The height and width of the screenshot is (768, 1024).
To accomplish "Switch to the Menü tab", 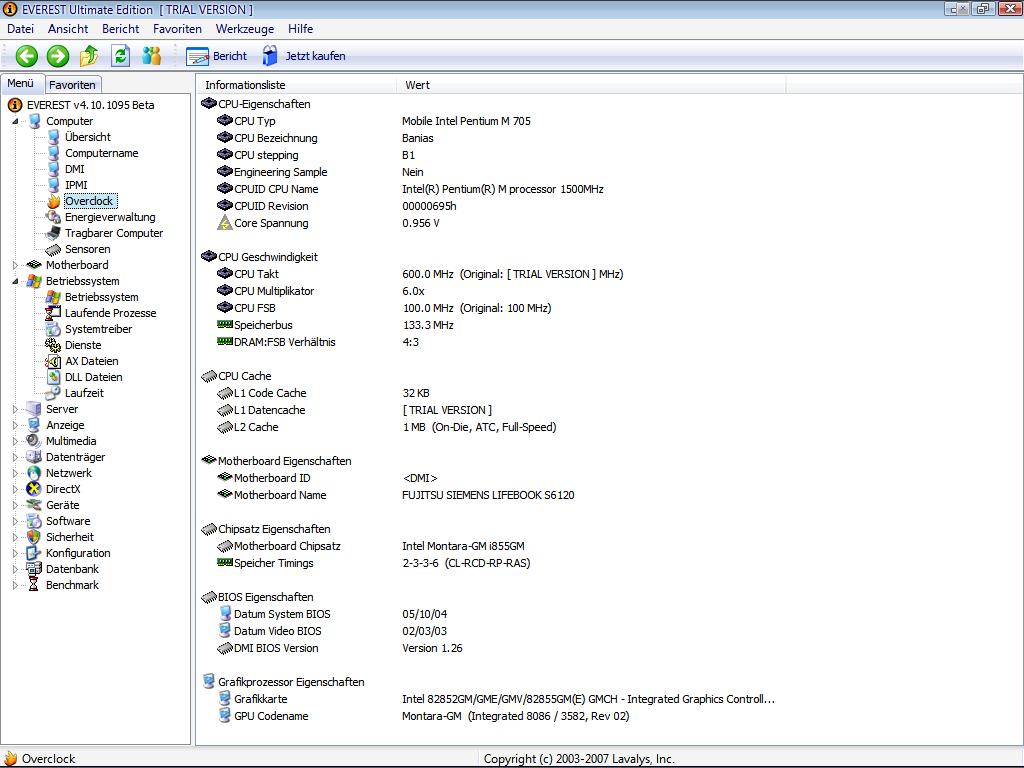I will coord(22,84).
